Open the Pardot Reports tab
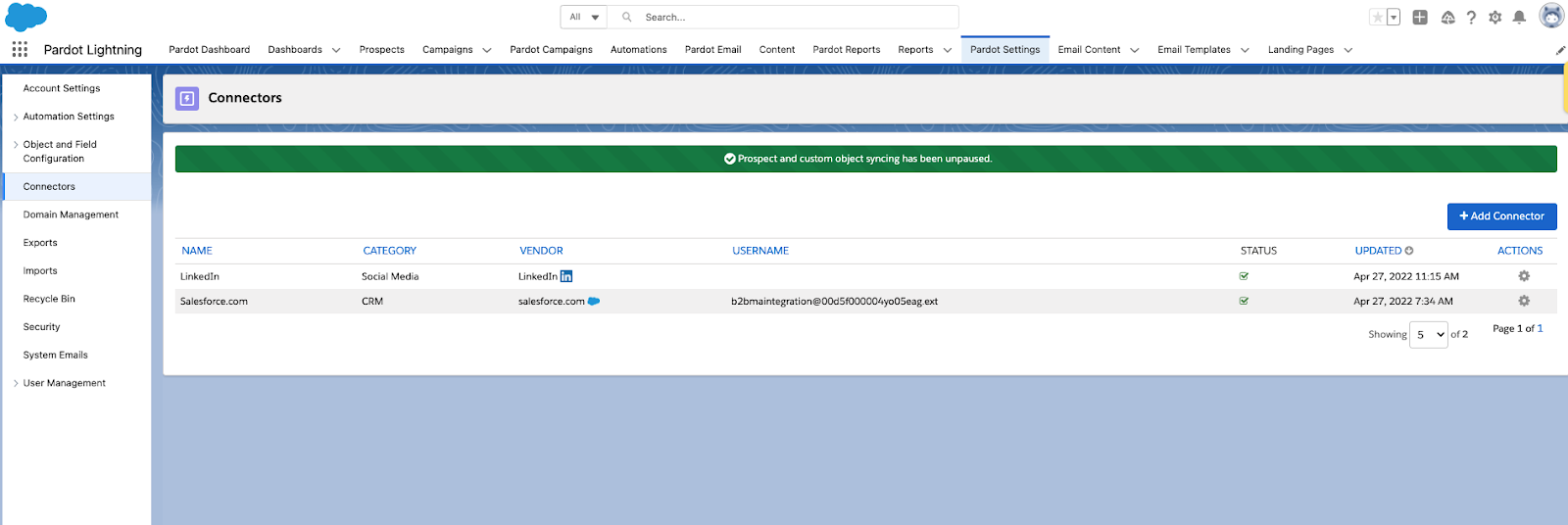Viewport: 1568px width, 525px height. pos(847,50)
